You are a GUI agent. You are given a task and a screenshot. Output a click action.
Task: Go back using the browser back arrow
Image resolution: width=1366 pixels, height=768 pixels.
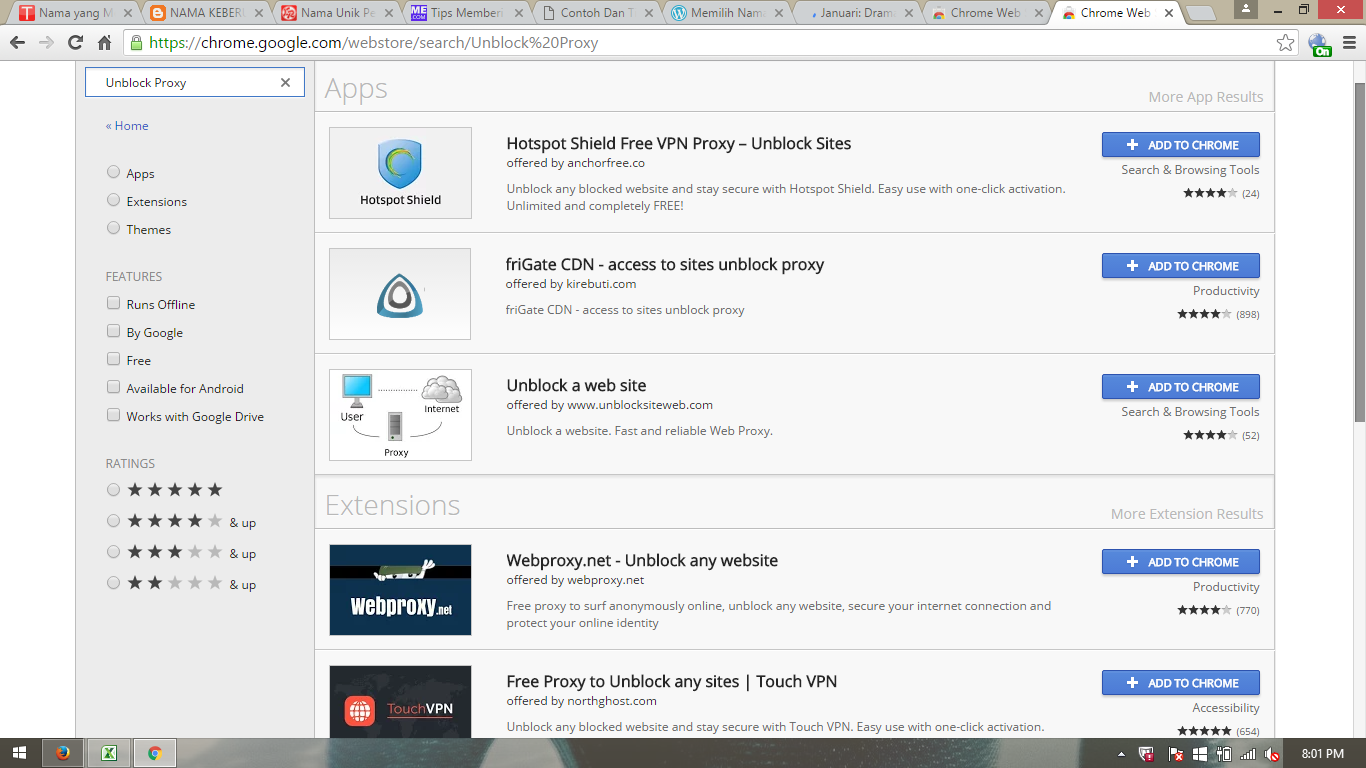[x=17, y=43]
